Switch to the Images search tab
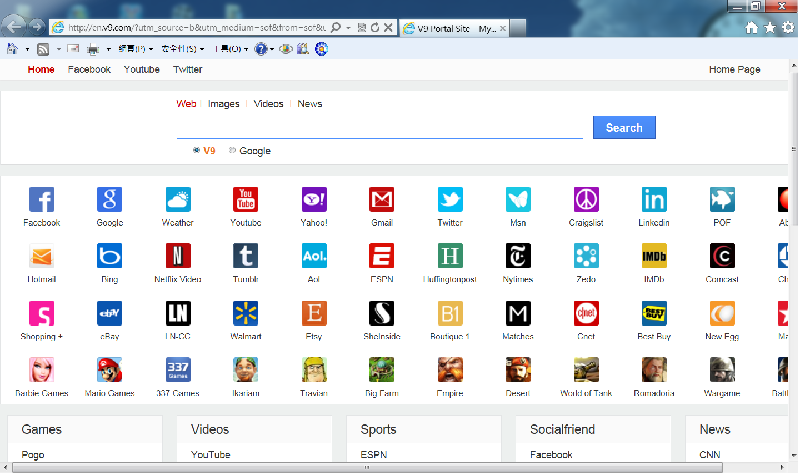This screenshot has height=473, width=798. [x=223, y=104]
